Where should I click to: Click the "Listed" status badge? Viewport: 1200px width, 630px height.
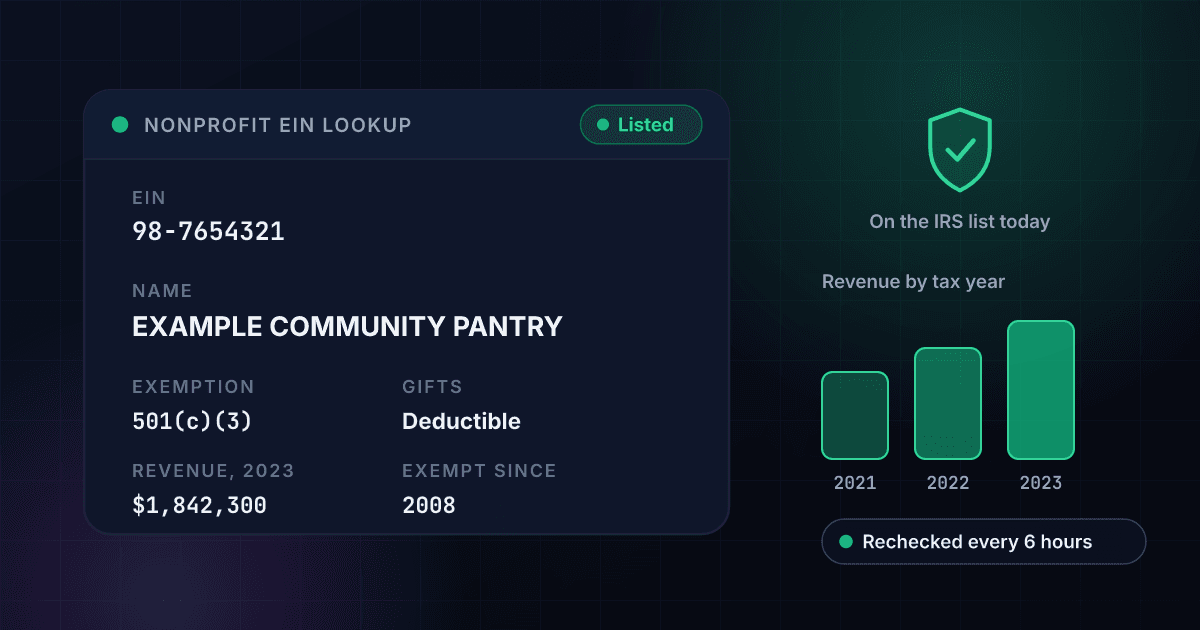click(641, 125)
